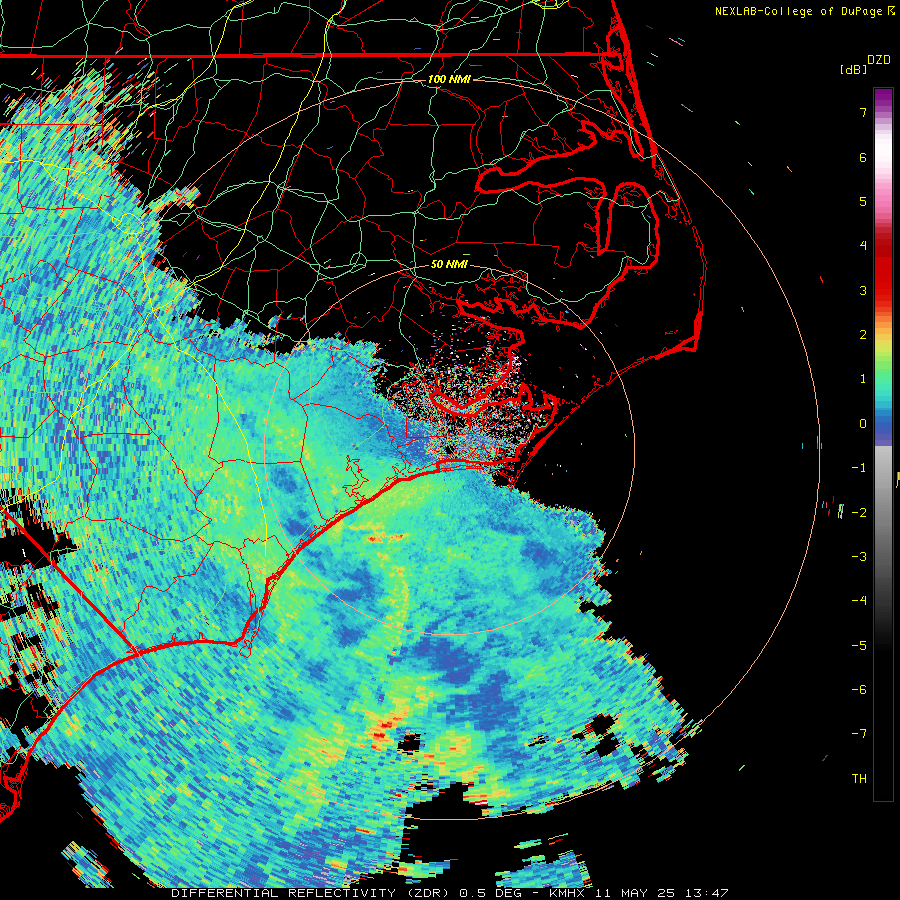Click the TH threshold label on legend
Viewport: 900px width, 900px height.
coord(859,778)
